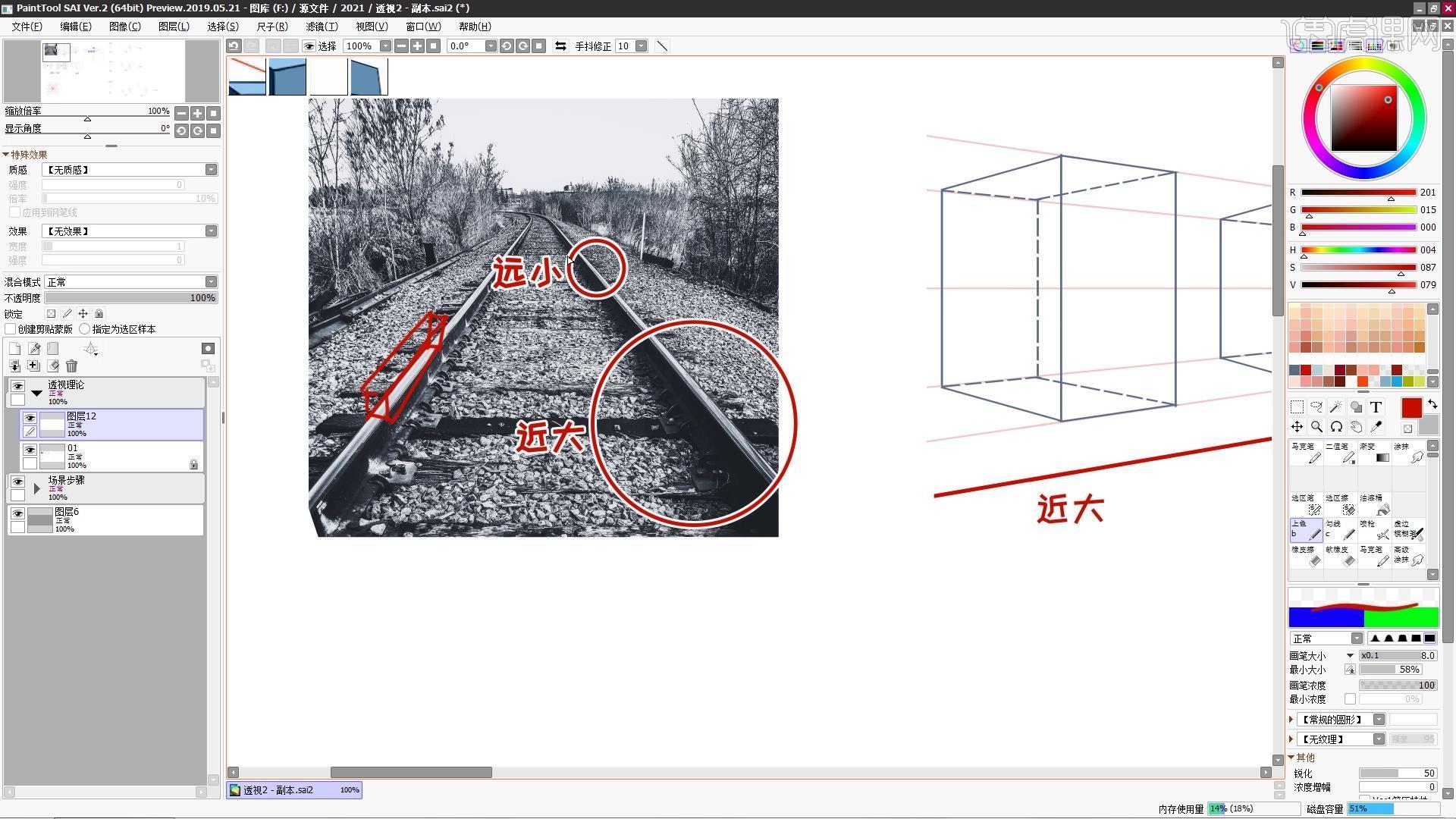Select the Text (T) tool
The image size is (1456, 819).
click(x=1376, y=407)
